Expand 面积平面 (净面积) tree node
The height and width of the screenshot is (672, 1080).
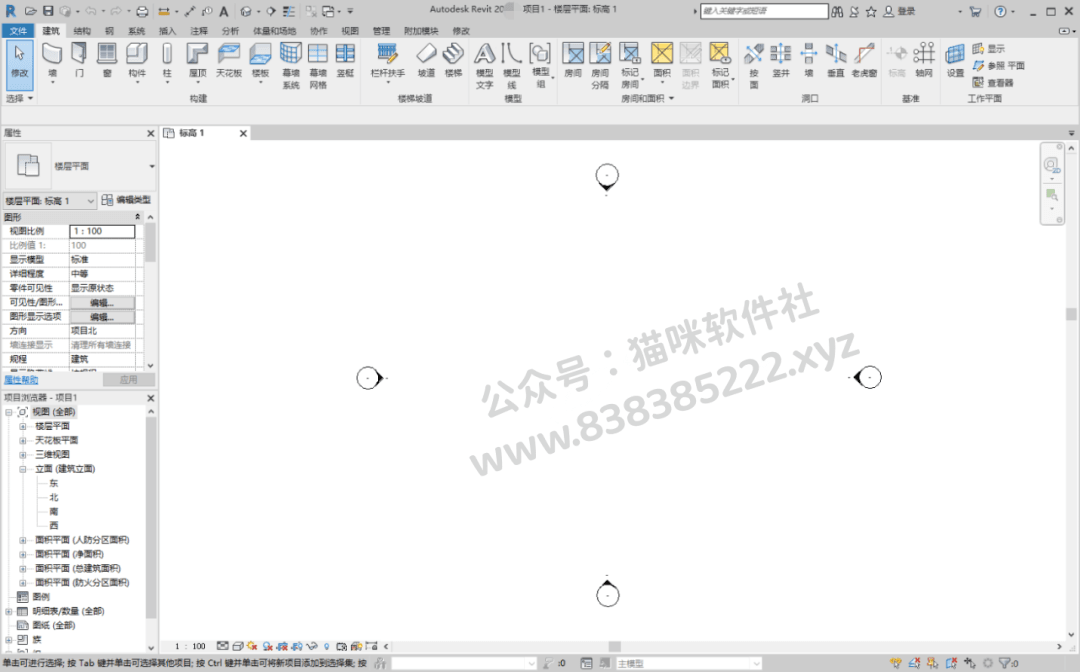point(23,554)
